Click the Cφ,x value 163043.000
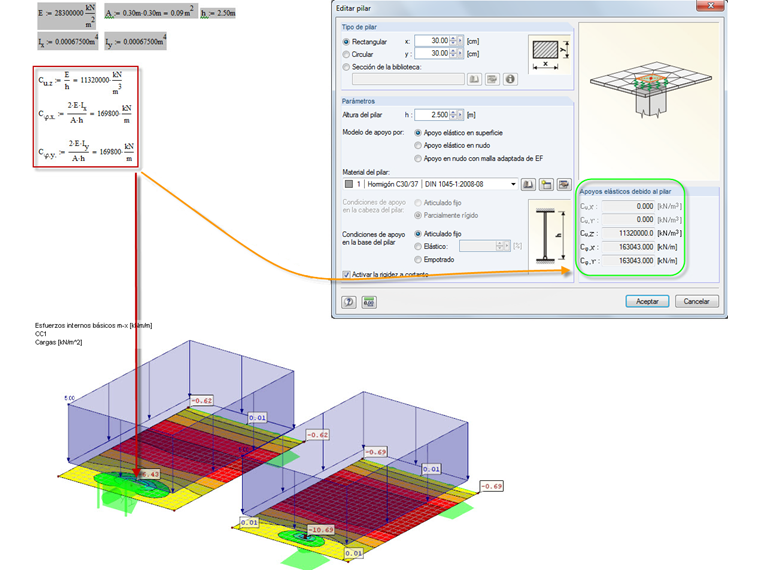 point(629,247)
